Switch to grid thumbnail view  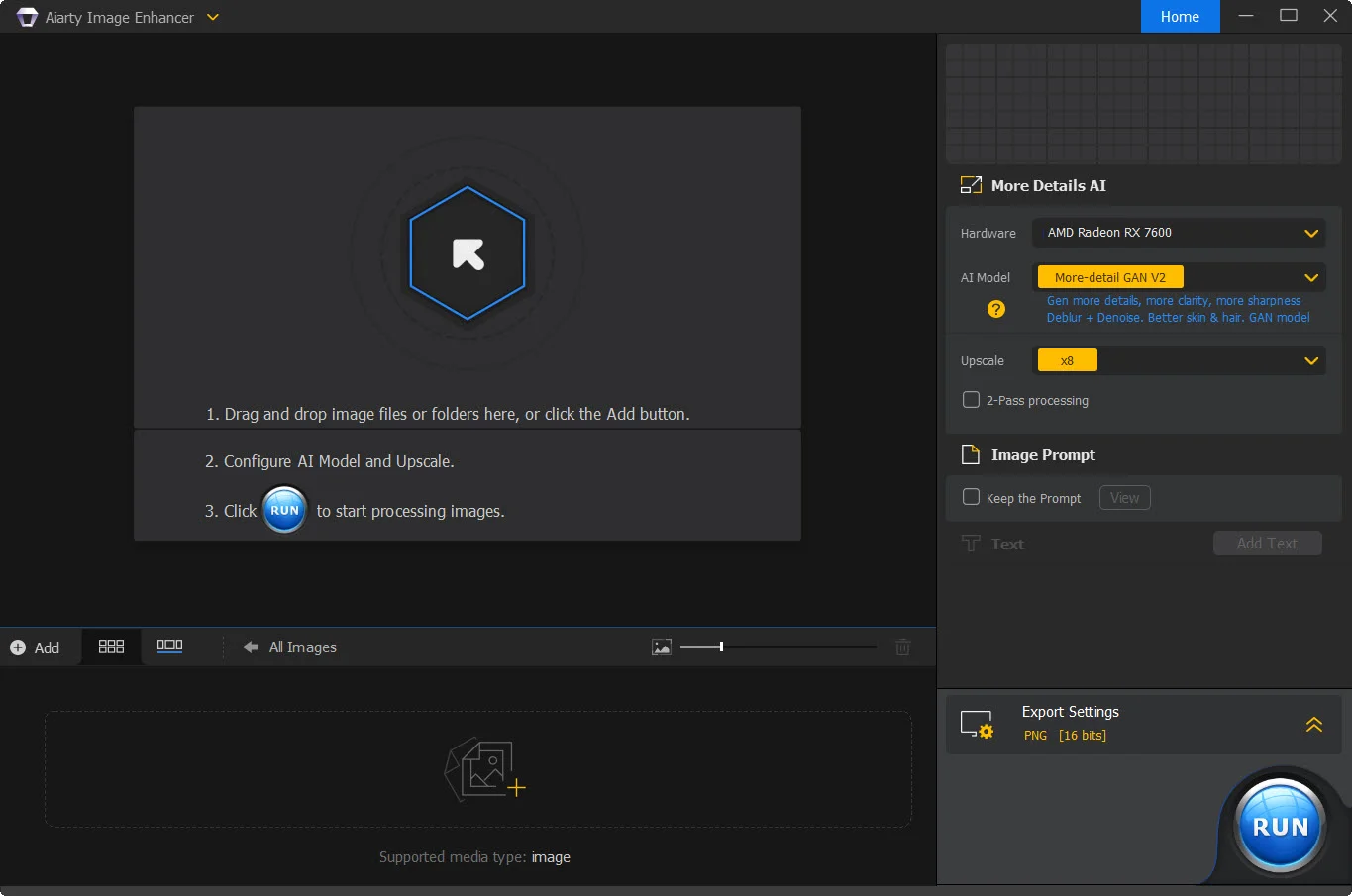click(x=111, y=646)
